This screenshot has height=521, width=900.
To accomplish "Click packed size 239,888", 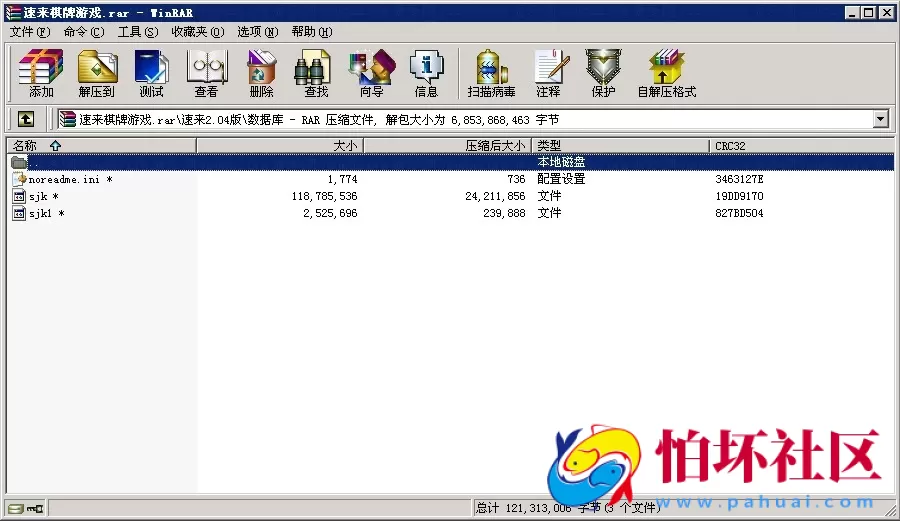I will tap(504, 213).
